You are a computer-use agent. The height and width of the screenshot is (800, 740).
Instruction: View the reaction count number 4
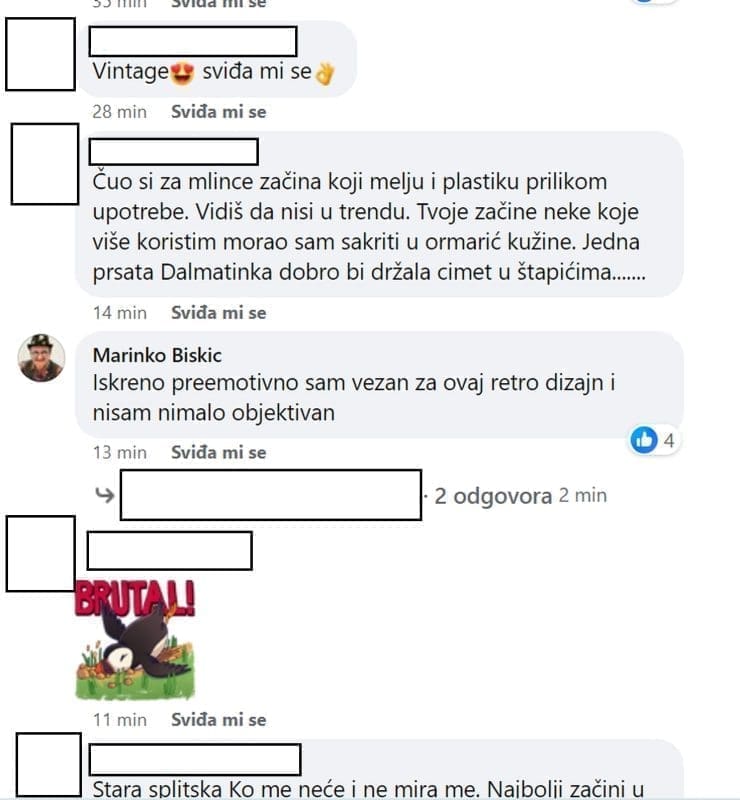coord(669,440)
